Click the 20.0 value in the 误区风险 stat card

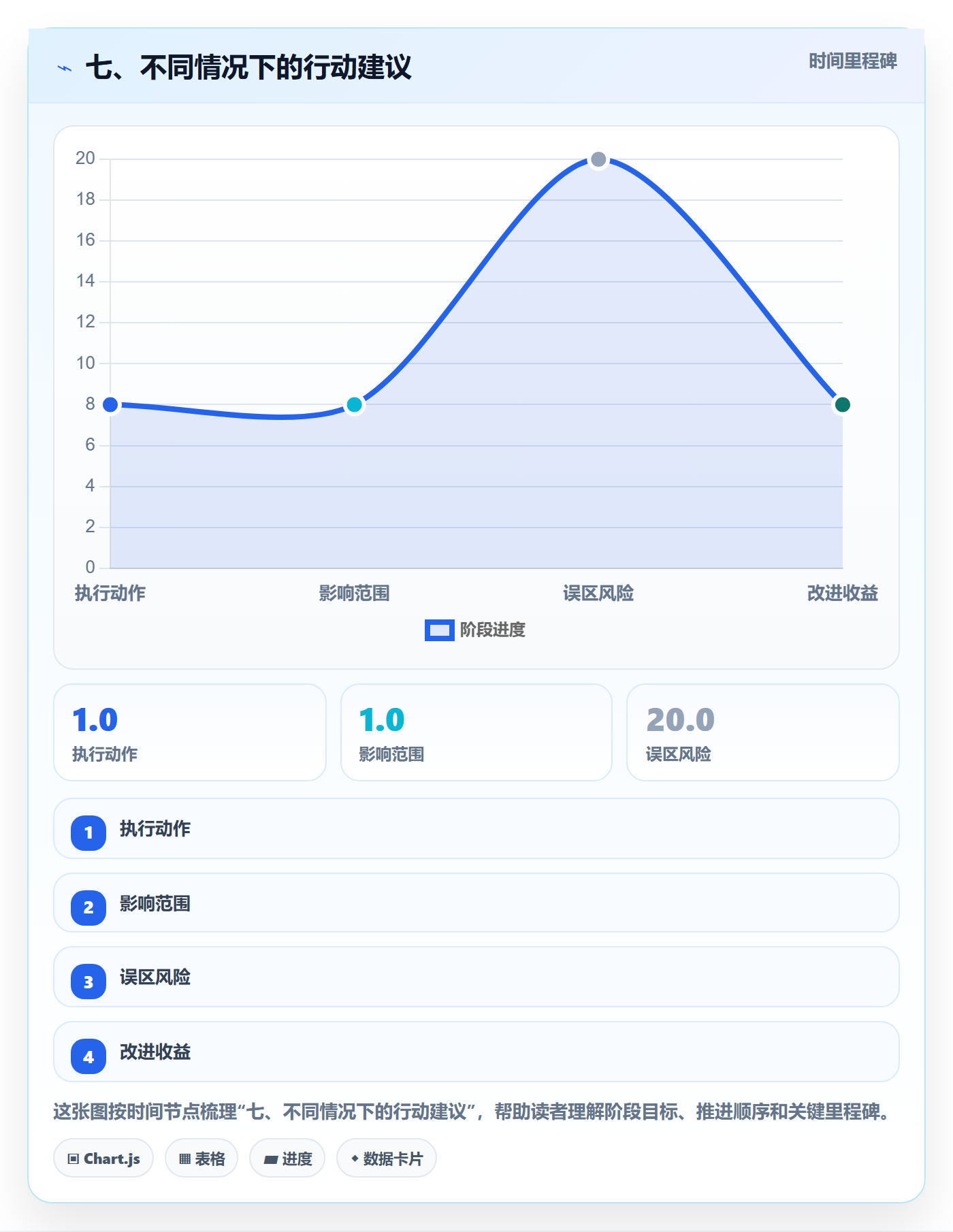click(681, 720)
